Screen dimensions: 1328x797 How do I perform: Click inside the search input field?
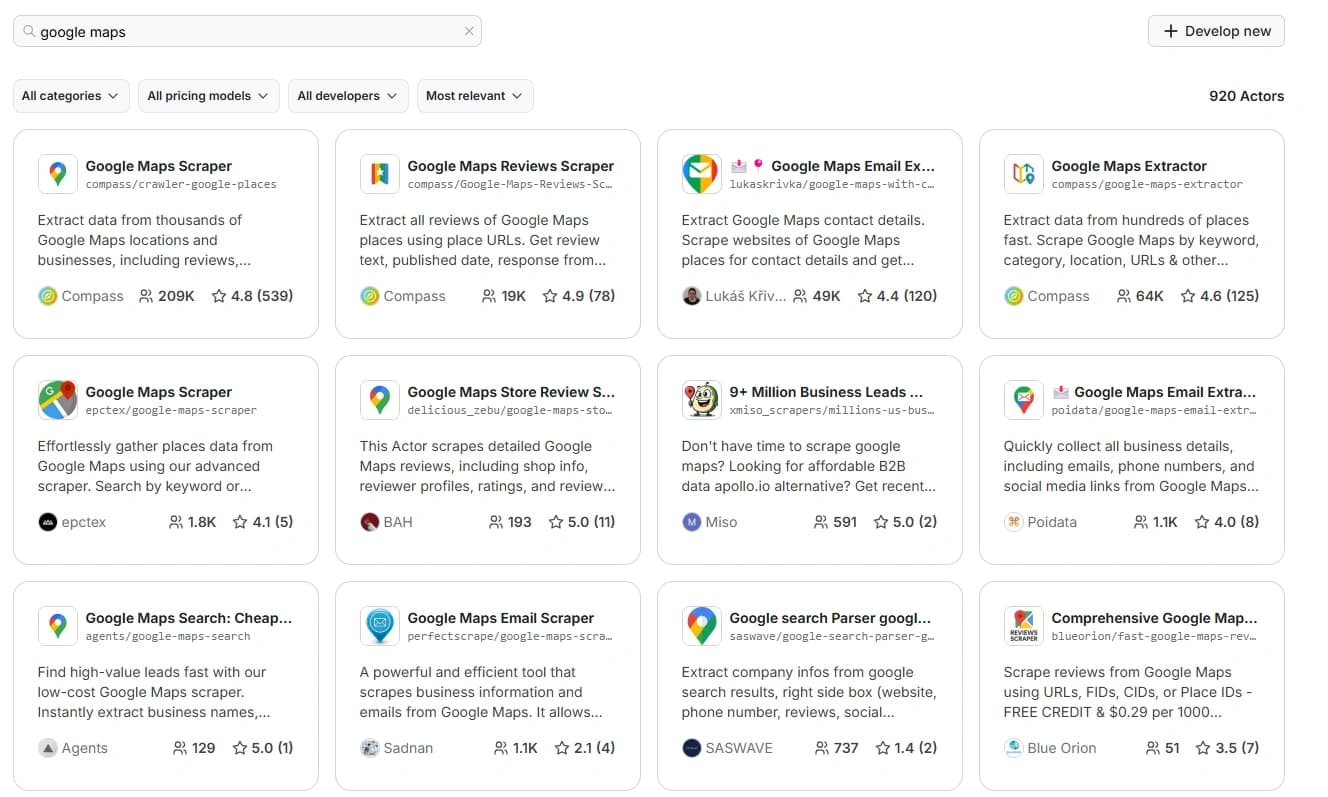(250, 31)
